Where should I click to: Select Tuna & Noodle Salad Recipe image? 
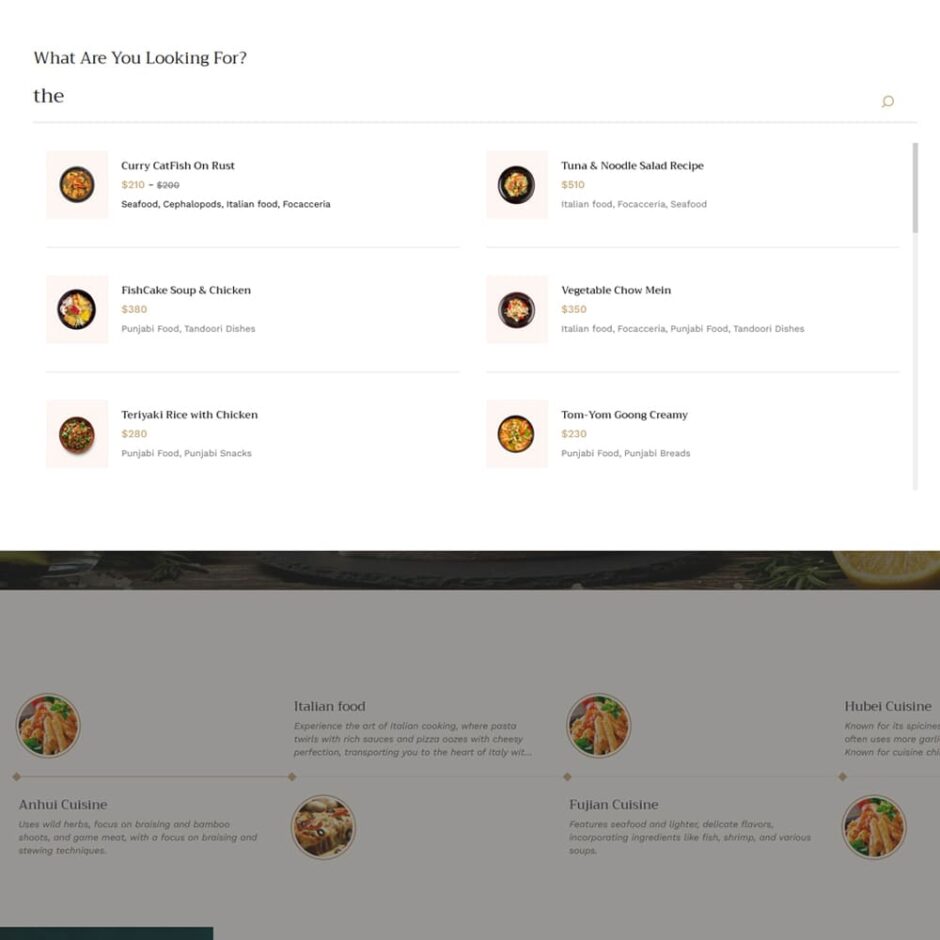[517, 185]
